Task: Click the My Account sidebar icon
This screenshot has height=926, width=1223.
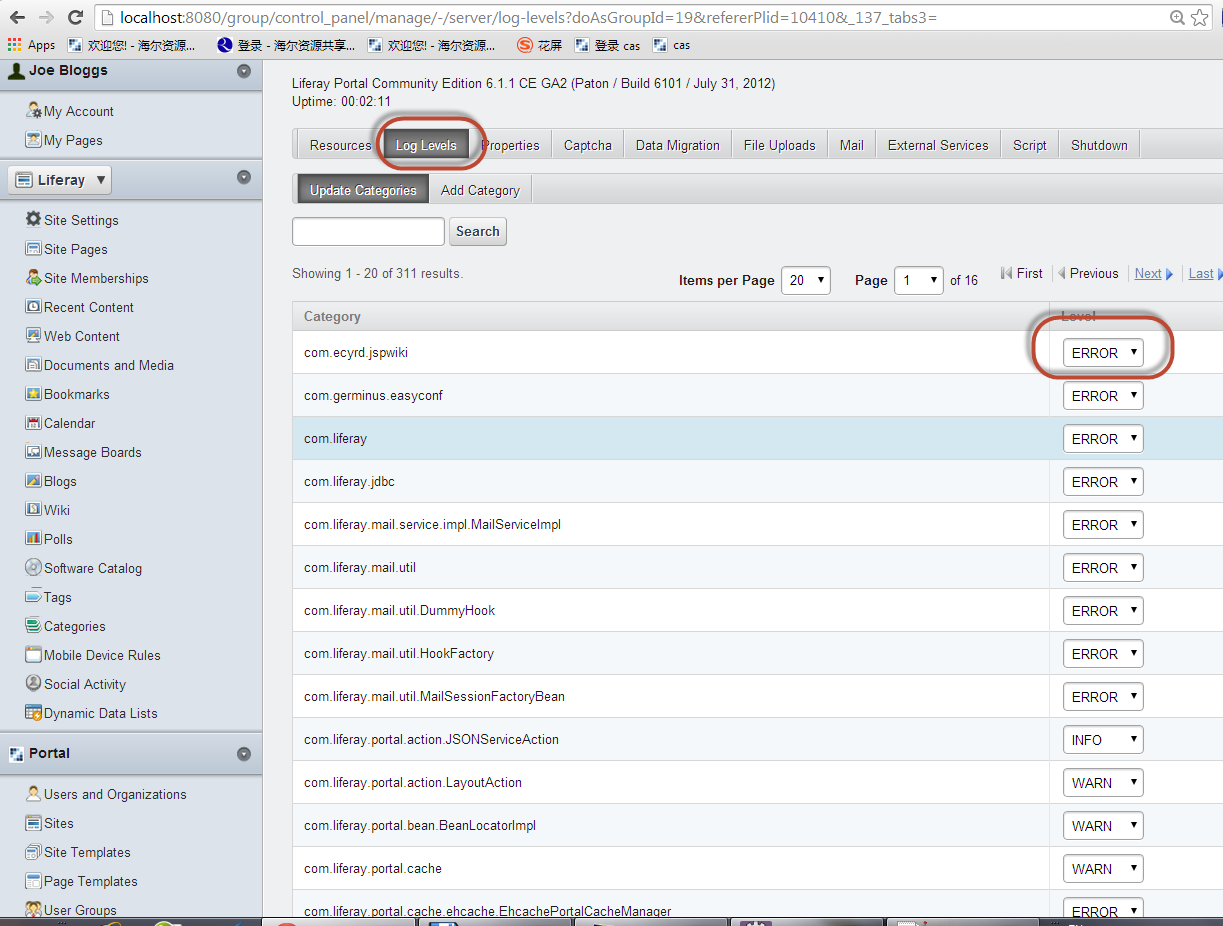Action: 34,111
